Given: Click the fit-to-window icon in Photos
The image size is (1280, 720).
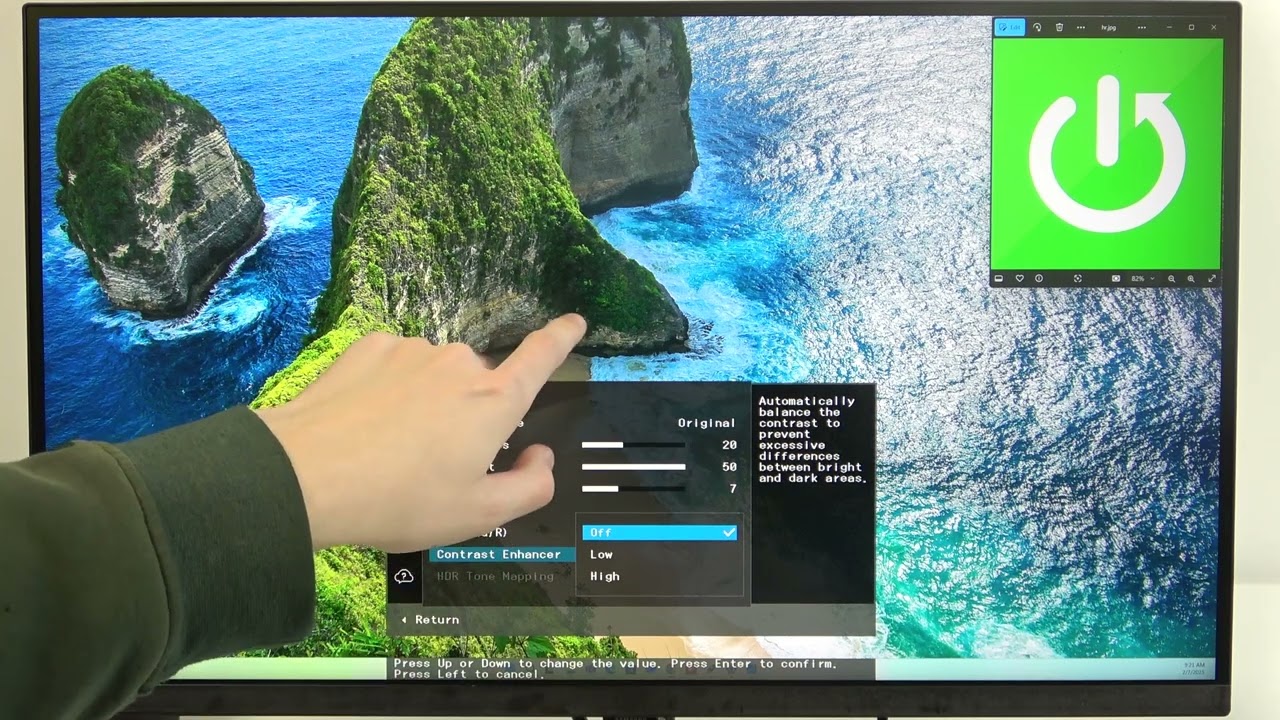Looking at the screenshot, I should tap(1078, 278).
